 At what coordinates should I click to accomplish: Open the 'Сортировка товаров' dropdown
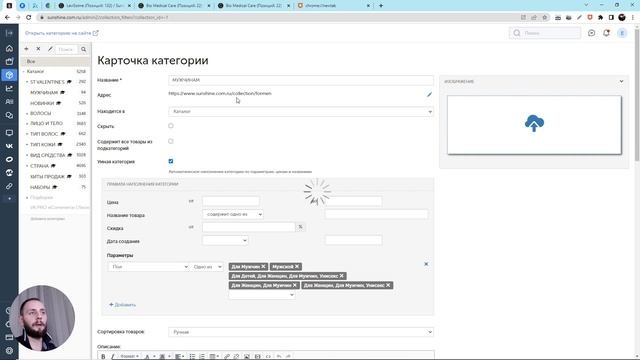pyautogui.click(x=301, y=332)
